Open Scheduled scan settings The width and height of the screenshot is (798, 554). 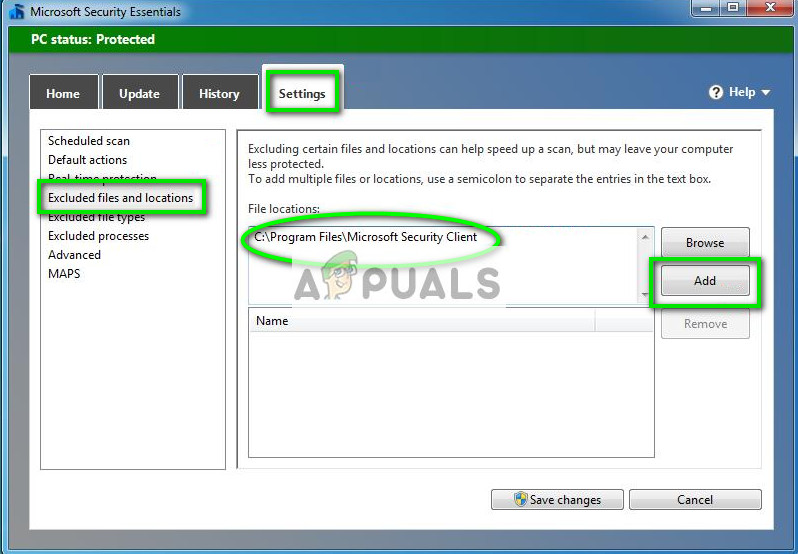click(89, 140)
